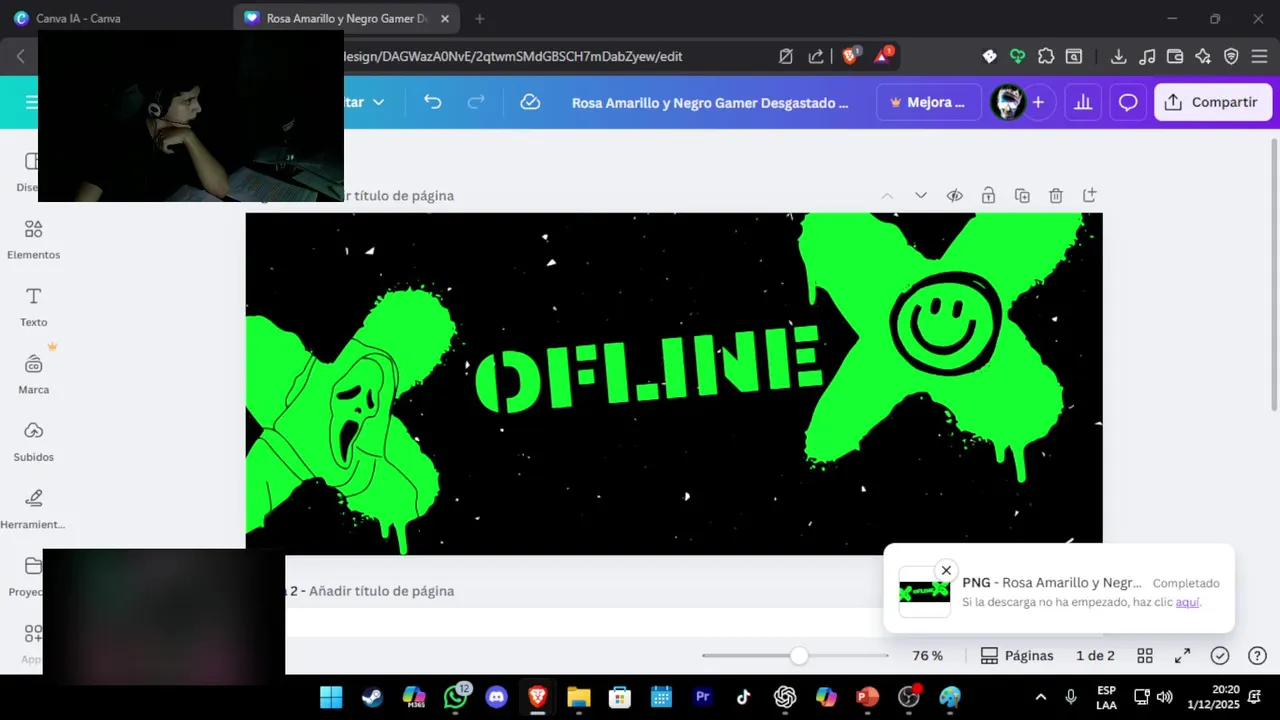Click the 'aquí' download link
The width and height of the screenshot is (1280, 720).
tap(1187, 602)
